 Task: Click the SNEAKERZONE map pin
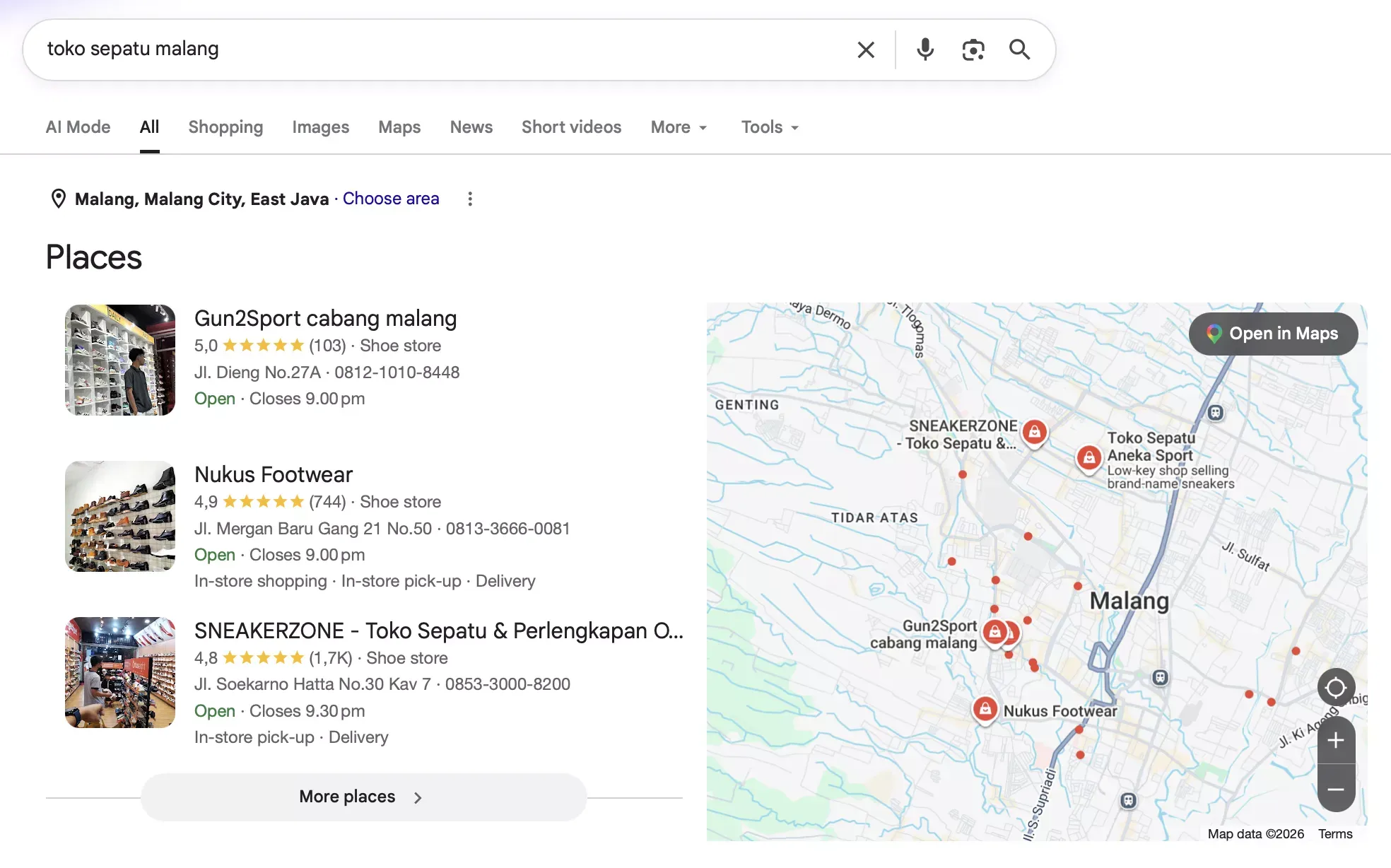point(1035,433)
